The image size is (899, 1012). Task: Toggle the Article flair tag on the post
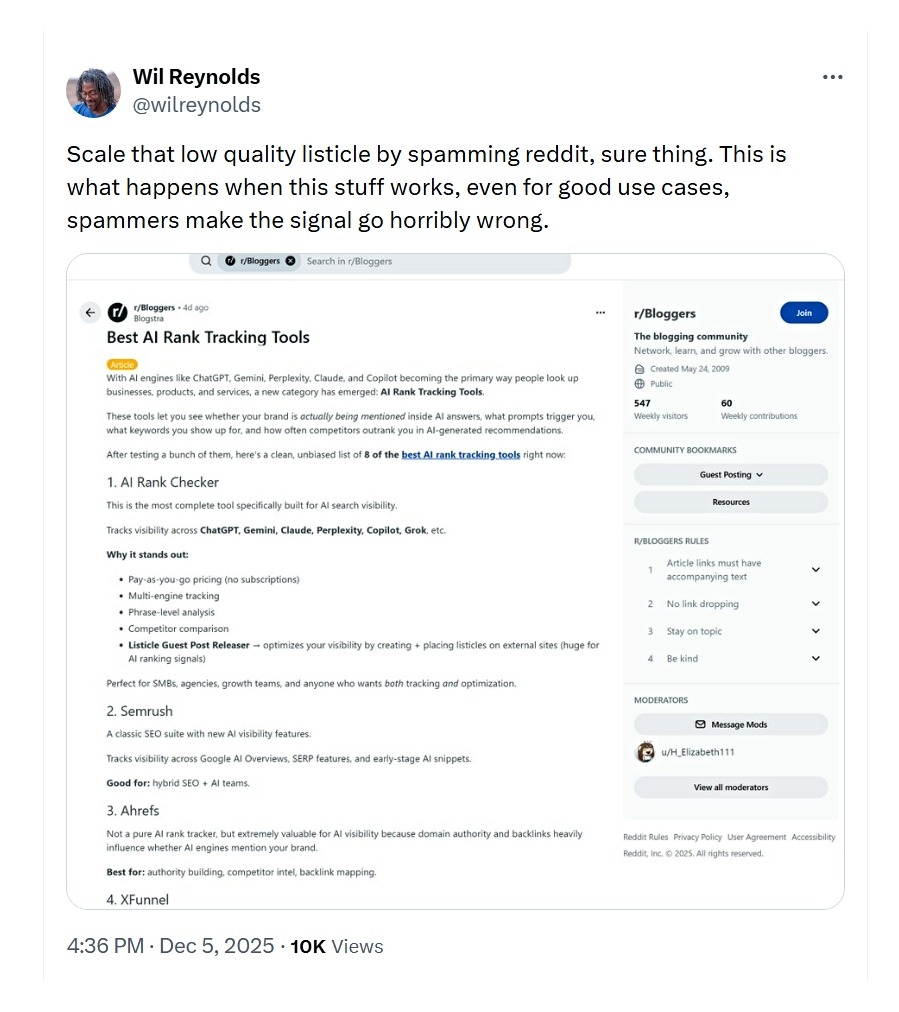(121, 364)
